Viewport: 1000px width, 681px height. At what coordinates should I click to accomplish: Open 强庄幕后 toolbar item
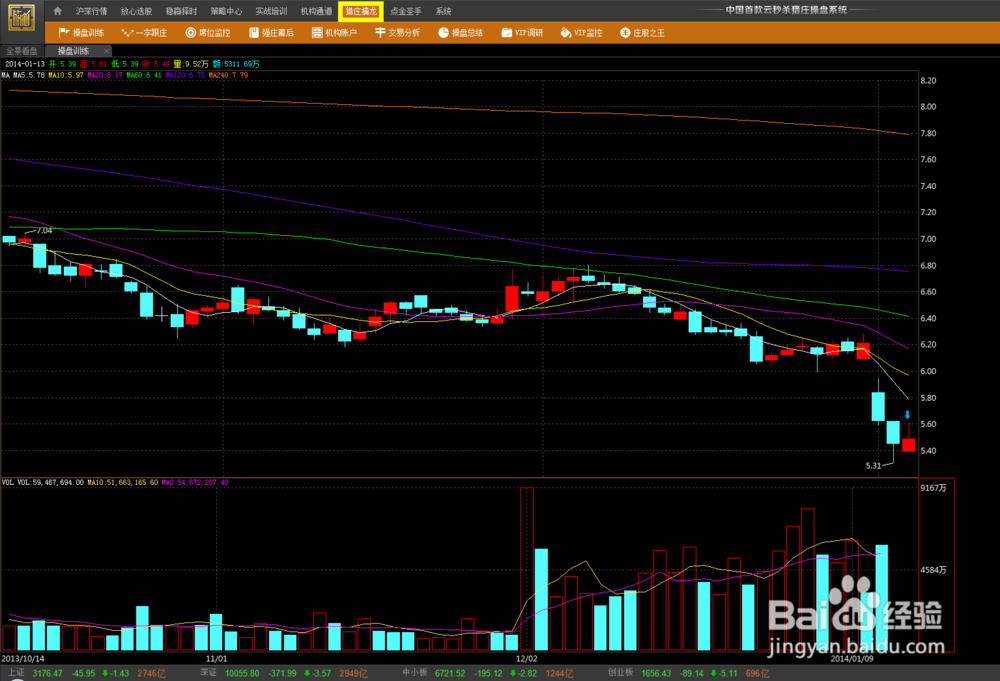(x=271, y=33)
